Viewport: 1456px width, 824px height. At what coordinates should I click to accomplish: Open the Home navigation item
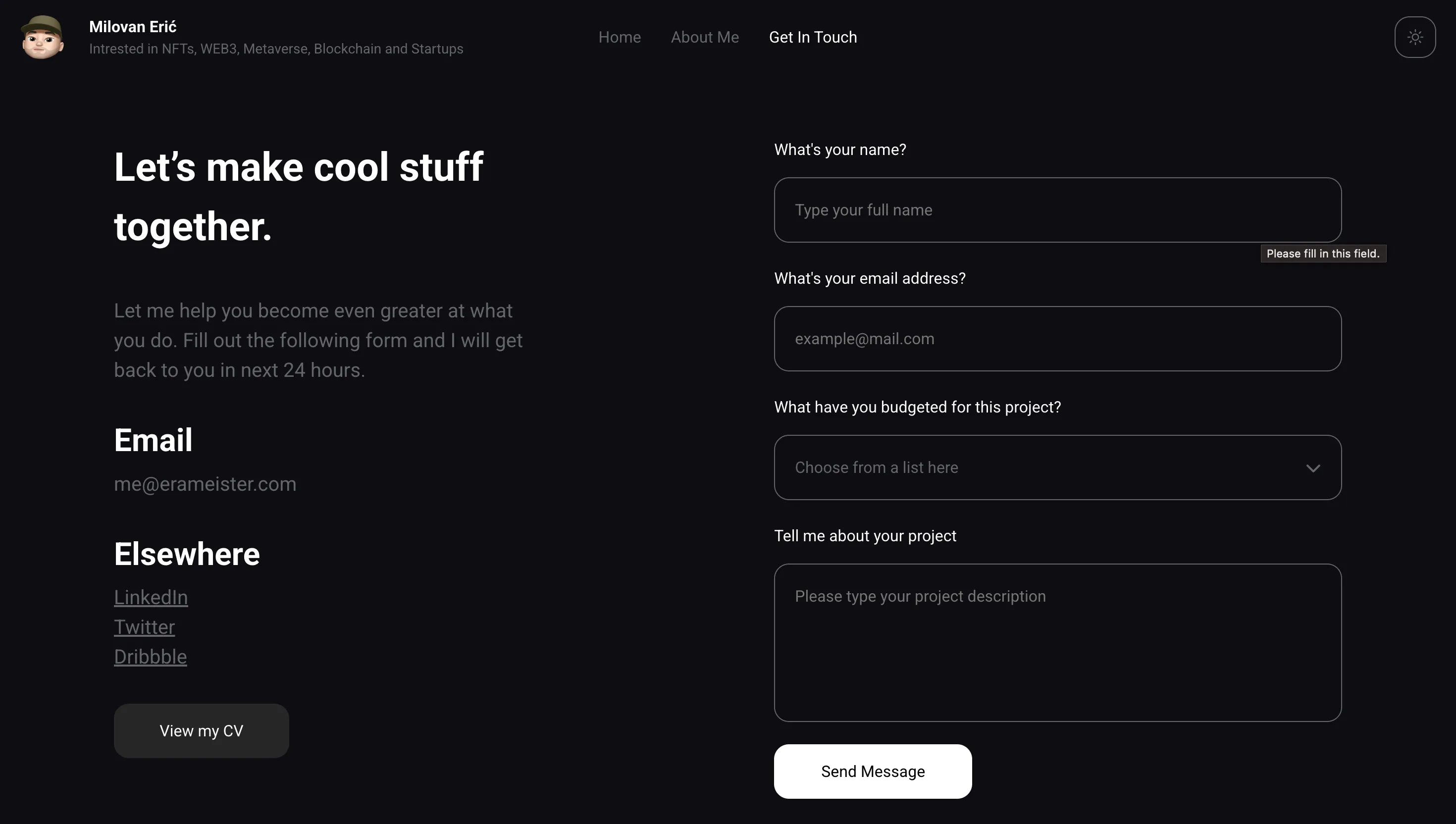[x=620, y=37]
